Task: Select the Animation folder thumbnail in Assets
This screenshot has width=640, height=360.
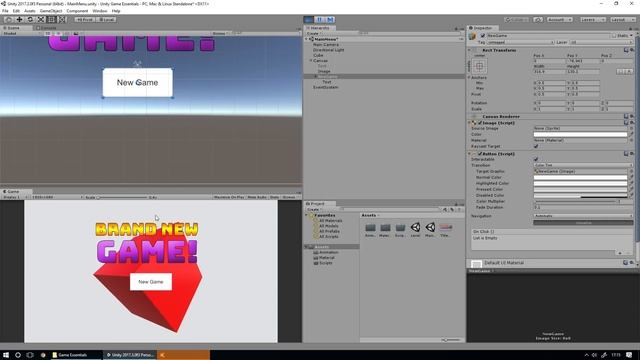Action: click(370, 227)
